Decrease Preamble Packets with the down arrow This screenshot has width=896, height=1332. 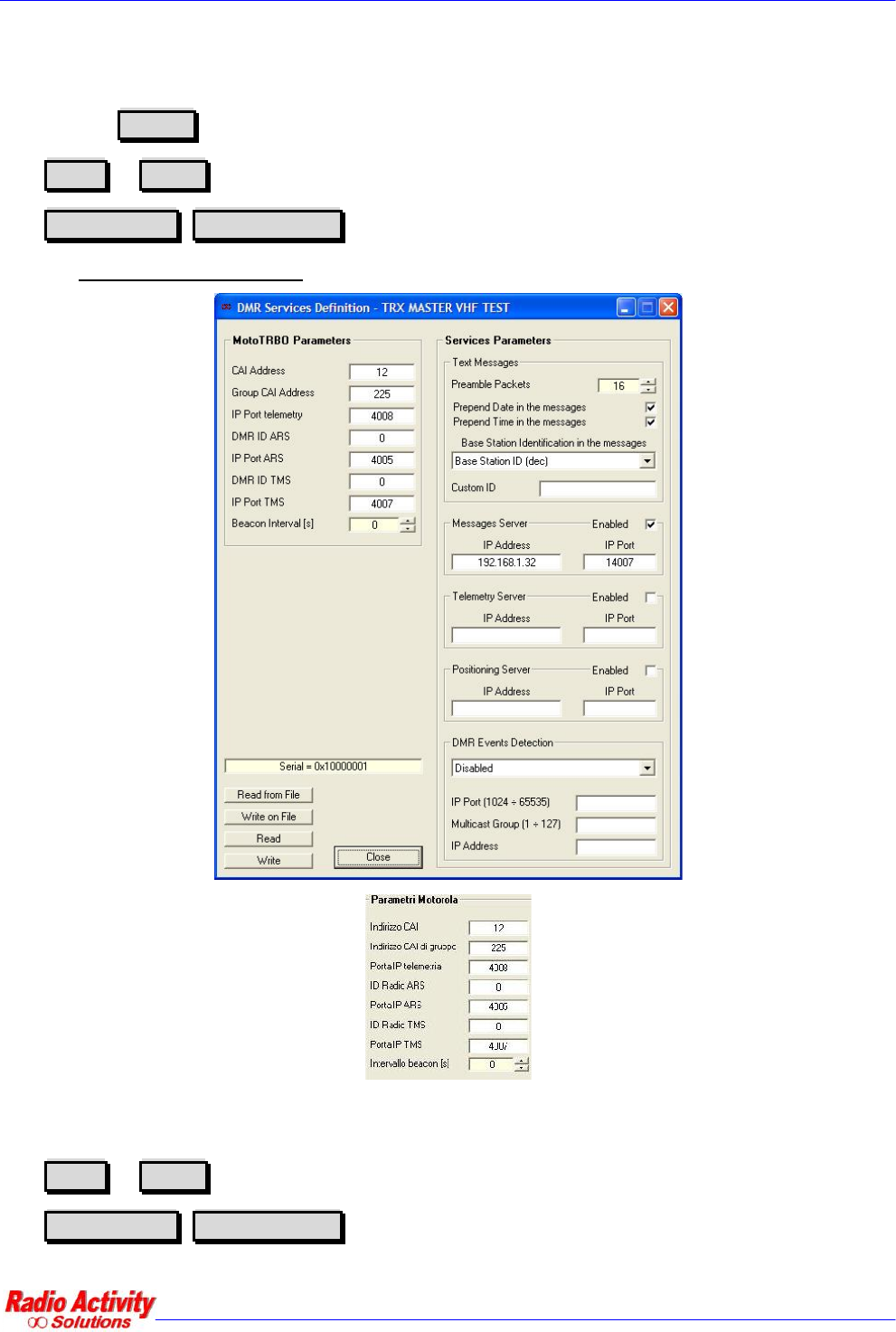(x=648, y=390)
